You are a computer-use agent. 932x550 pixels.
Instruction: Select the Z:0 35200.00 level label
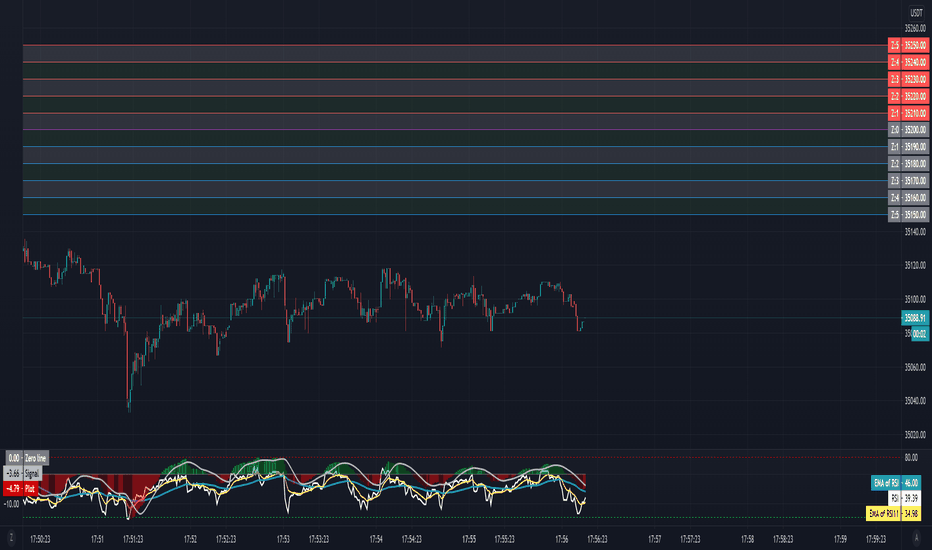click(908, 130)
